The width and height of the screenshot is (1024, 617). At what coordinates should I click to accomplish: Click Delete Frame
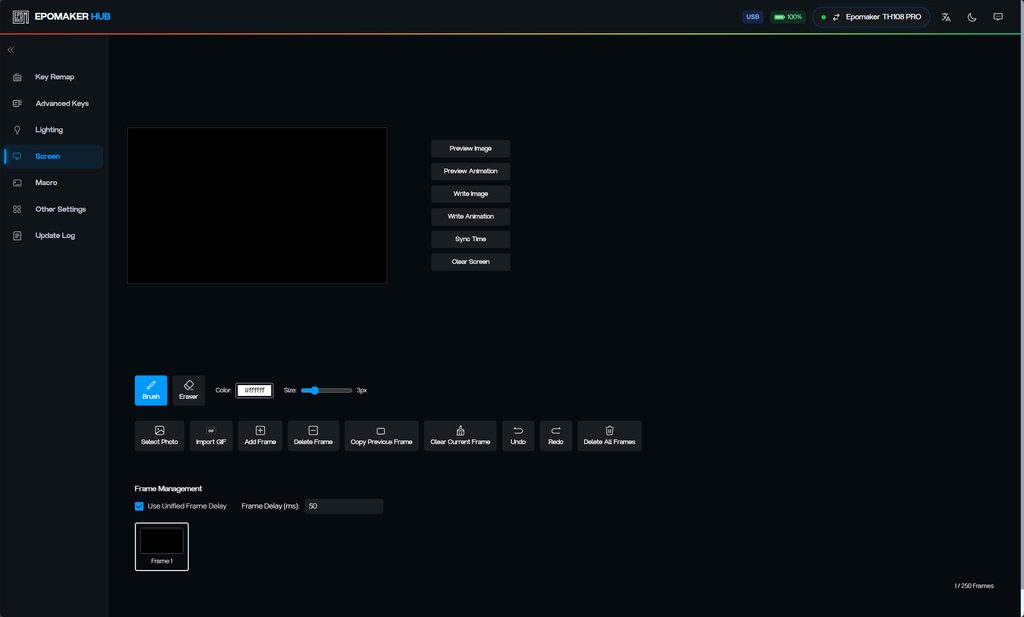[x=313, y=436]
